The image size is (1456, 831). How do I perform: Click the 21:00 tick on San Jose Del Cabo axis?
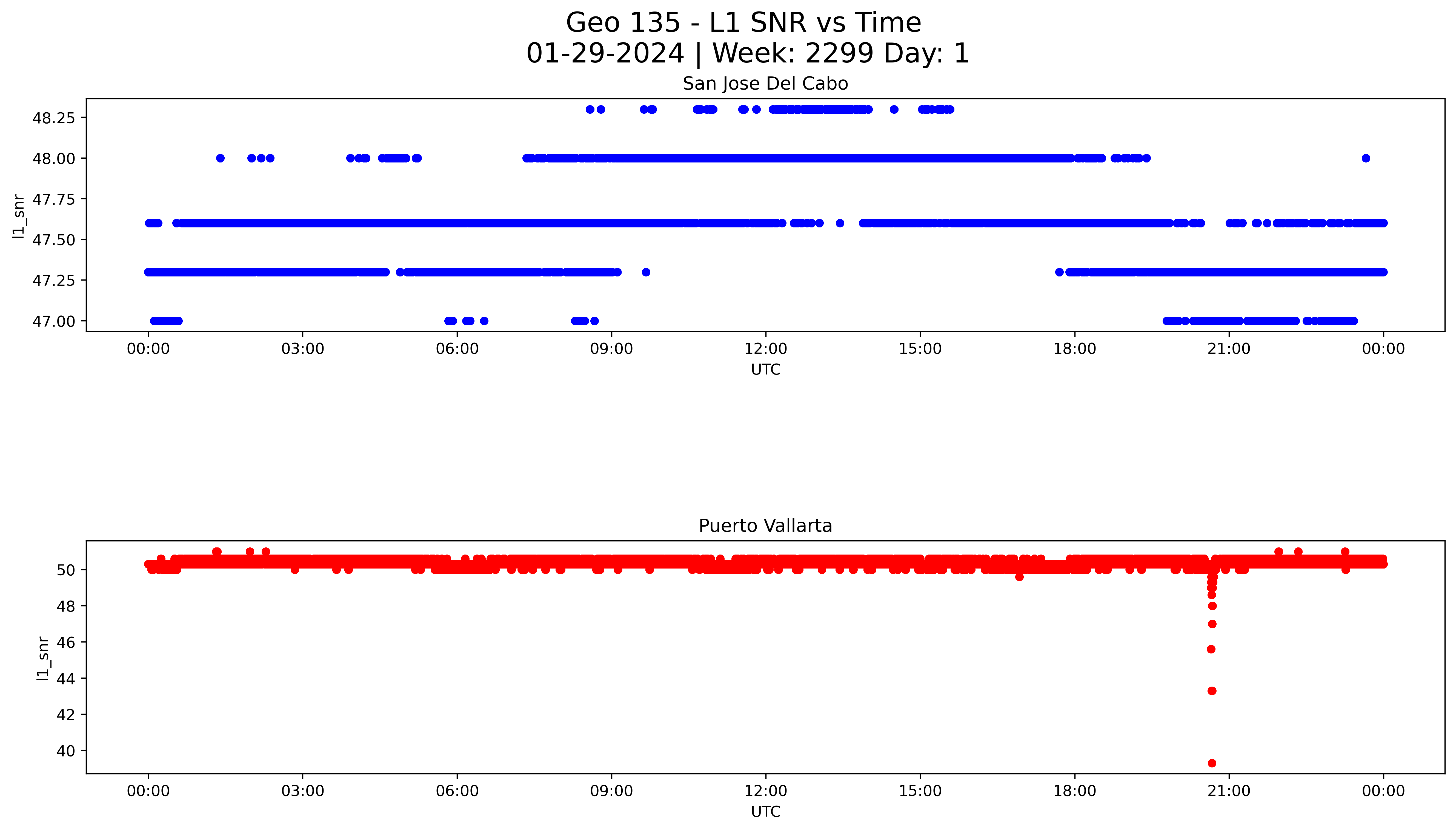tap(1229, 349)
